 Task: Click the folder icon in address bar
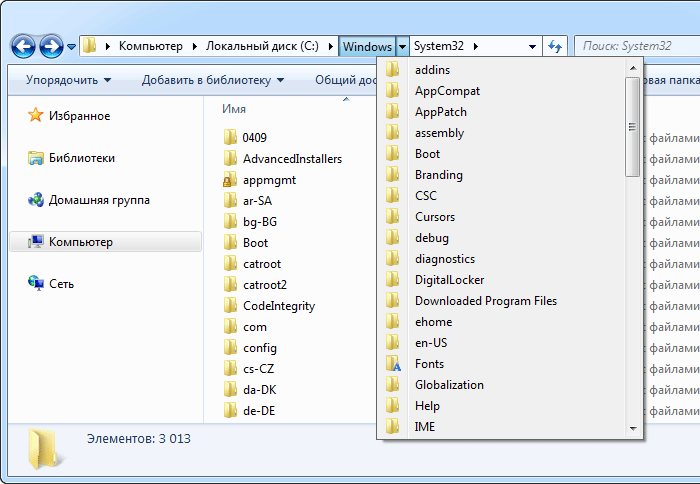[90, 46]
